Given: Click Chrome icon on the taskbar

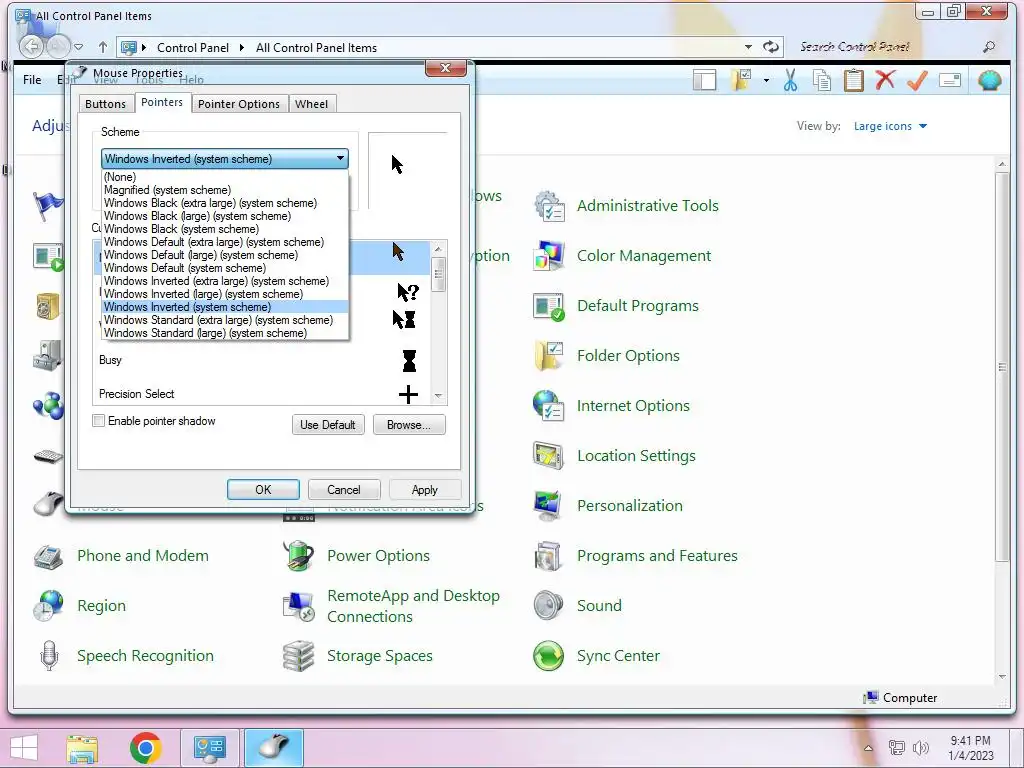Looking at the screenshot, I should [146, 748].
